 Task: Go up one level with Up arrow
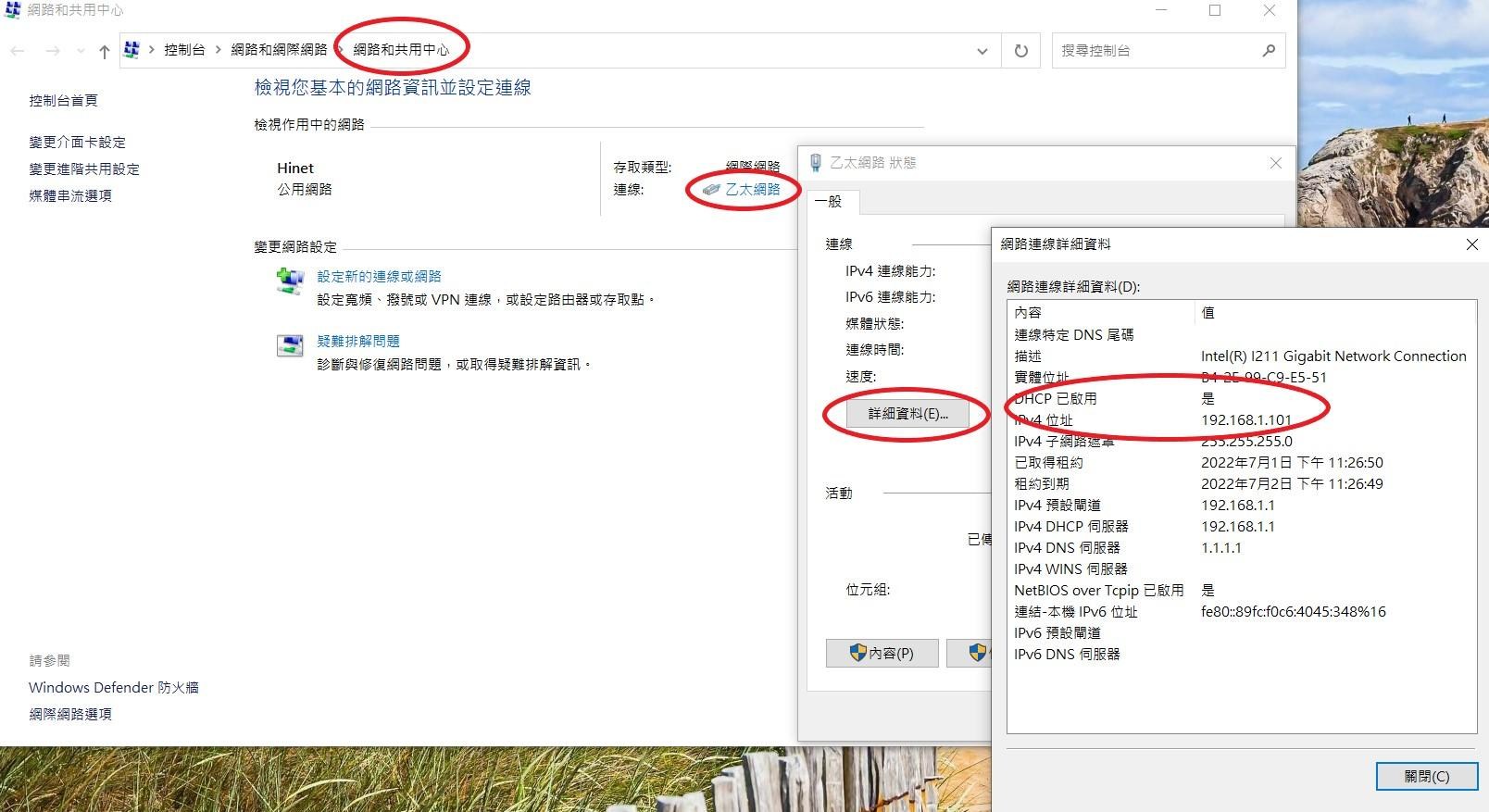coord(104,51)
